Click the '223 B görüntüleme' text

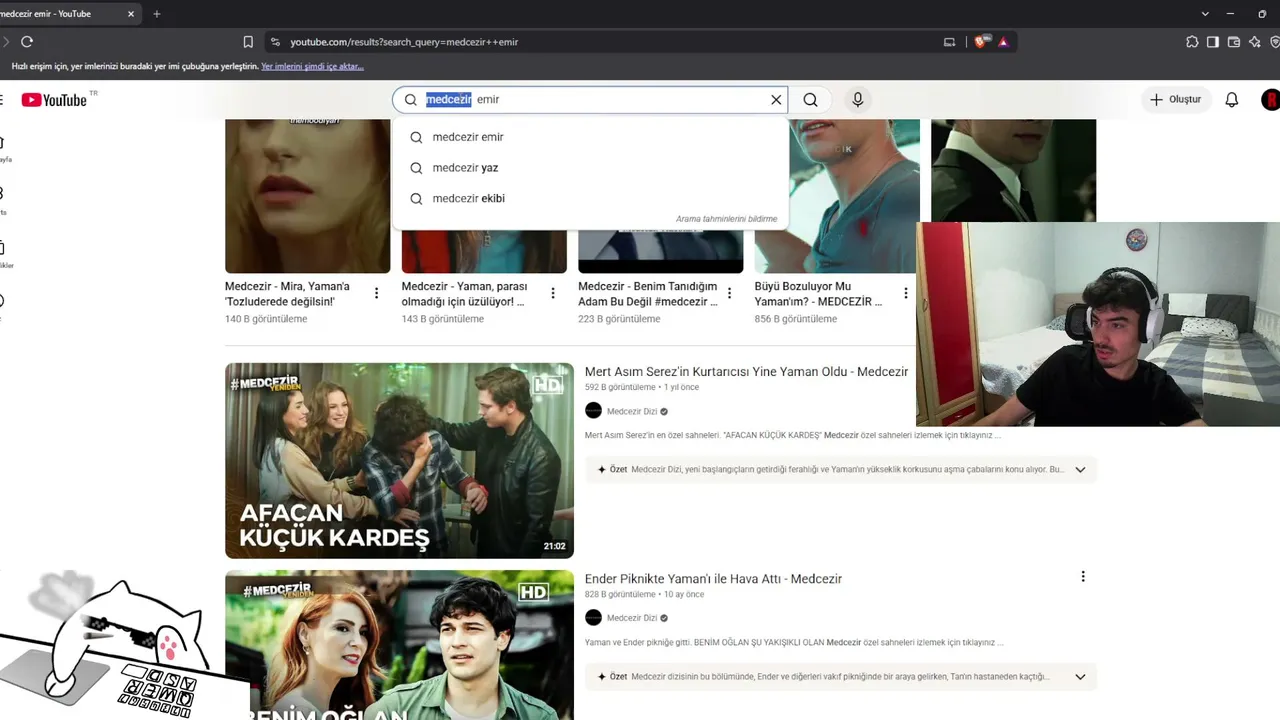619,319
